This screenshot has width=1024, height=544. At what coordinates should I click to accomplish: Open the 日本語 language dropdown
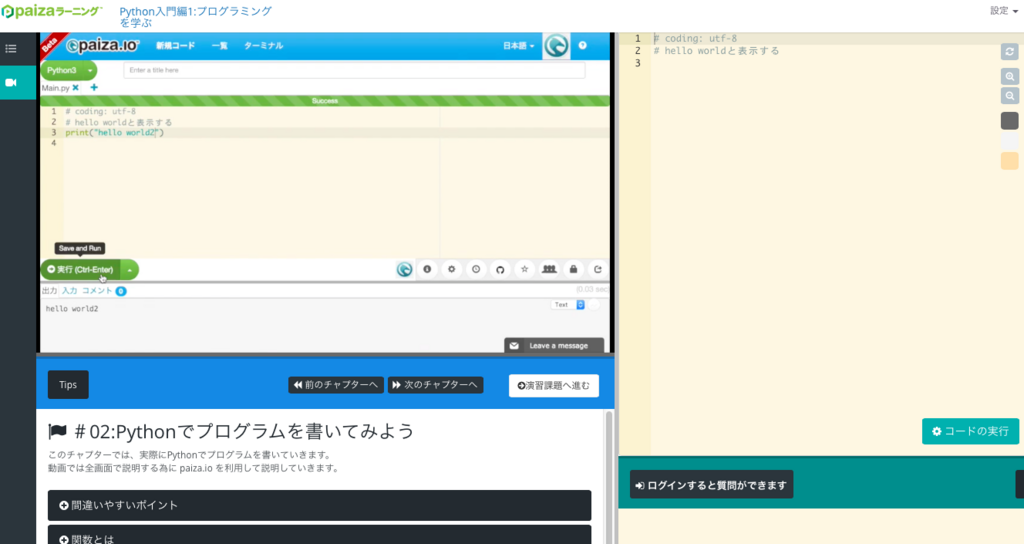(x=519, y=46)
